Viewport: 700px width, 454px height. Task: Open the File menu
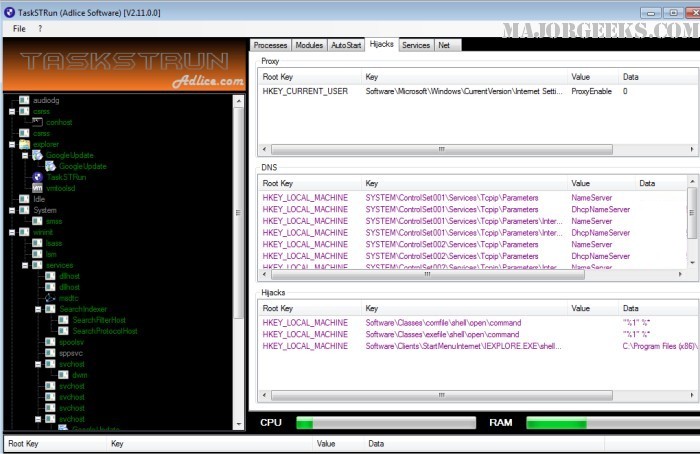[19, 29]
